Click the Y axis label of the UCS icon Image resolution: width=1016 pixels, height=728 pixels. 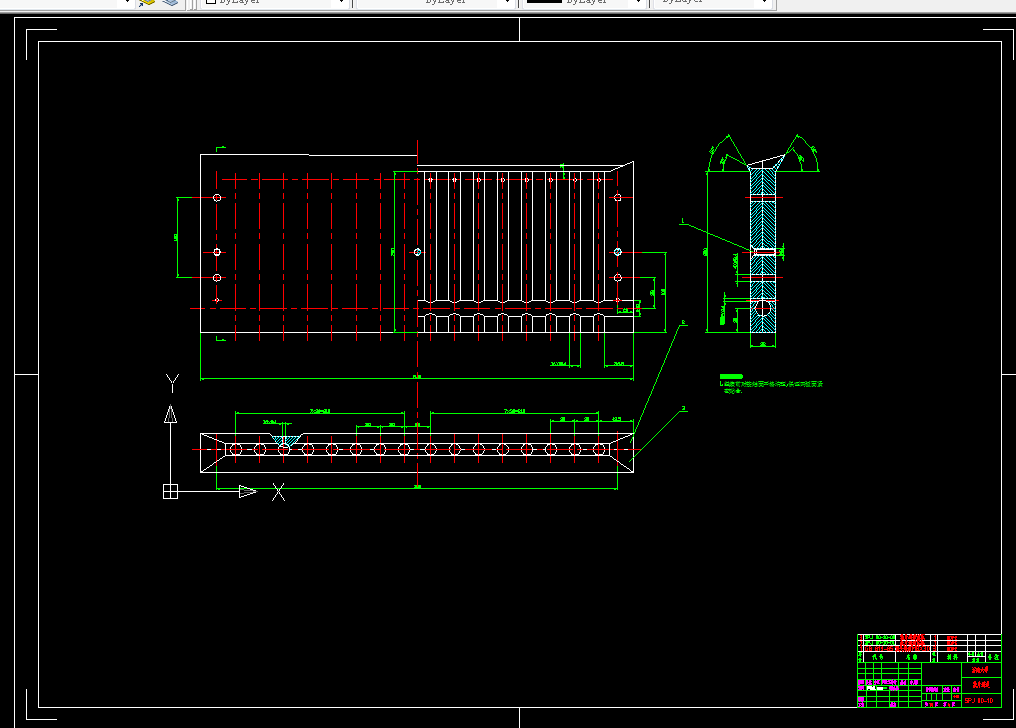point(172,382)
